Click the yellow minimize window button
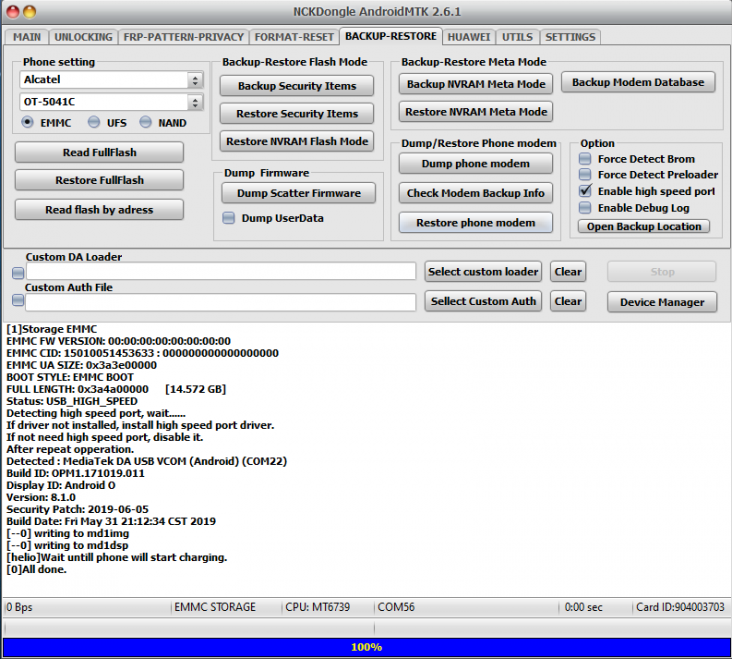Viewport: 732px width, 659px height. [30, 12]
